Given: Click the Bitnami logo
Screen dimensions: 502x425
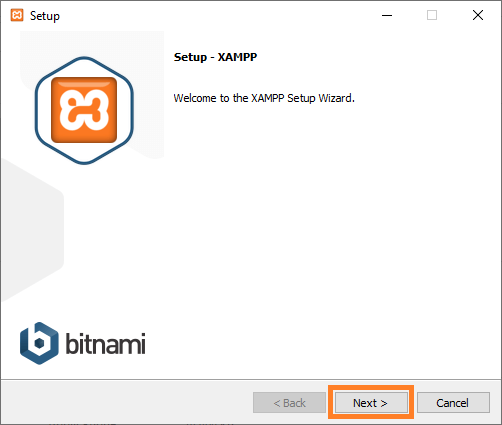Looking at the screenshot, I should (82, 343).
